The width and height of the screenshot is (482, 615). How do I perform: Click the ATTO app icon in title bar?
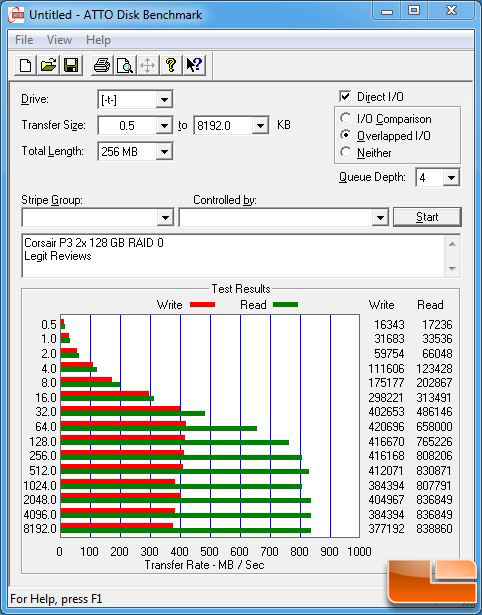click(x=16, y=15)
